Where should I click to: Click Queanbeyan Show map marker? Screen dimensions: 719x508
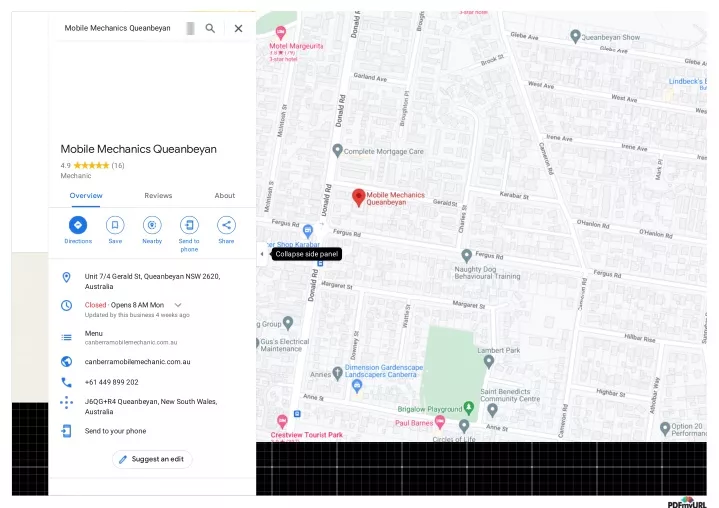point(575,36)
